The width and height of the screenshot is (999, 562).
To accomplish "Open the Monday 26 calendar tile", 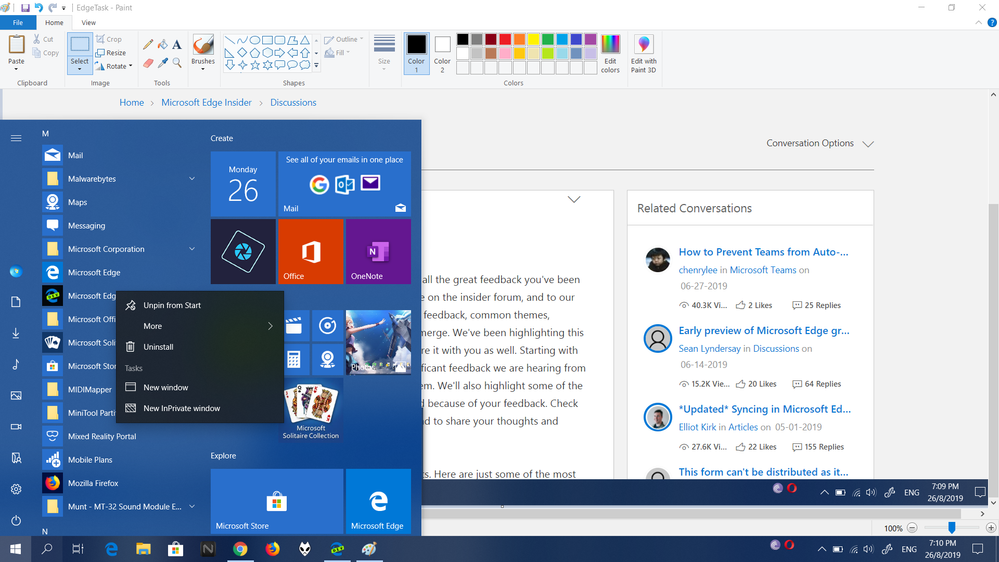I will [x=243, y=184].
